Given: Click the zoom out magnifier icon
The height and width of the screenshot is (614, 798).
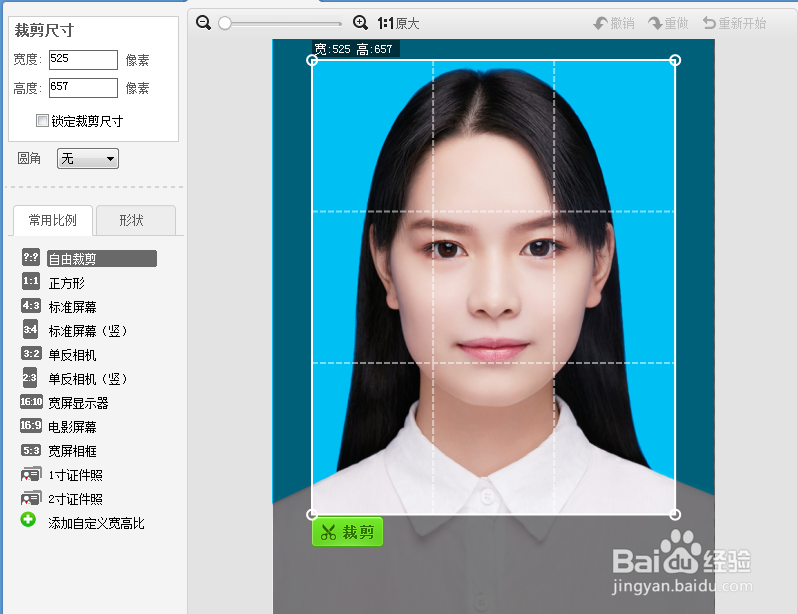Looking at the screenshot, I should [204, 23].
